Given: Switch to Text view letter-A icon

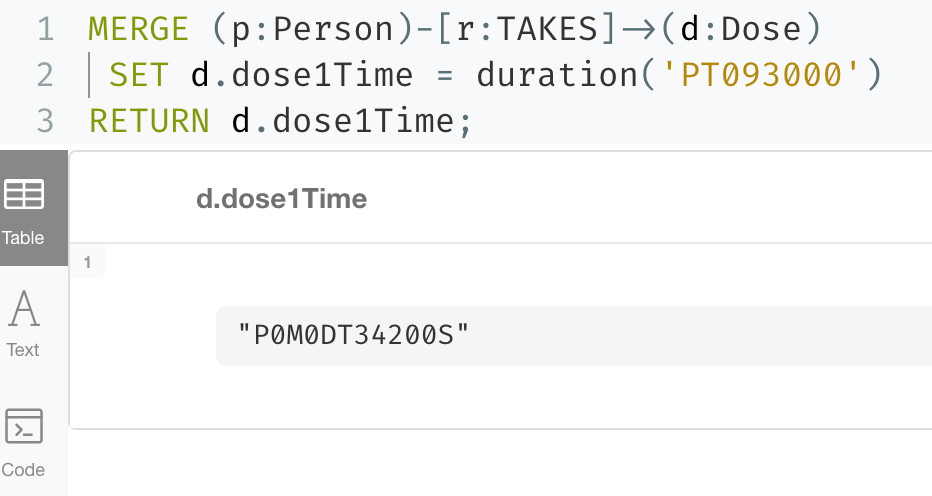Looking at the screenshot, I should click(x=24, y=309).
